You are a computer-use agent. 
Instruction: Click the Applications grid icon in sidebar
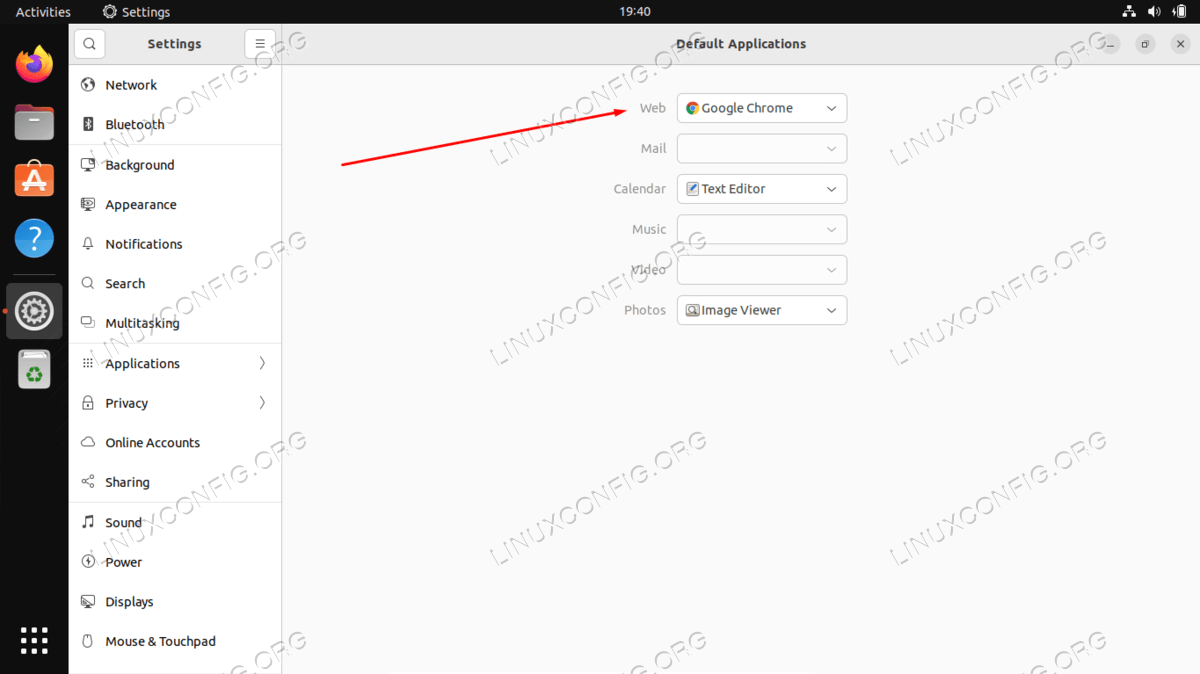(88, 363)
